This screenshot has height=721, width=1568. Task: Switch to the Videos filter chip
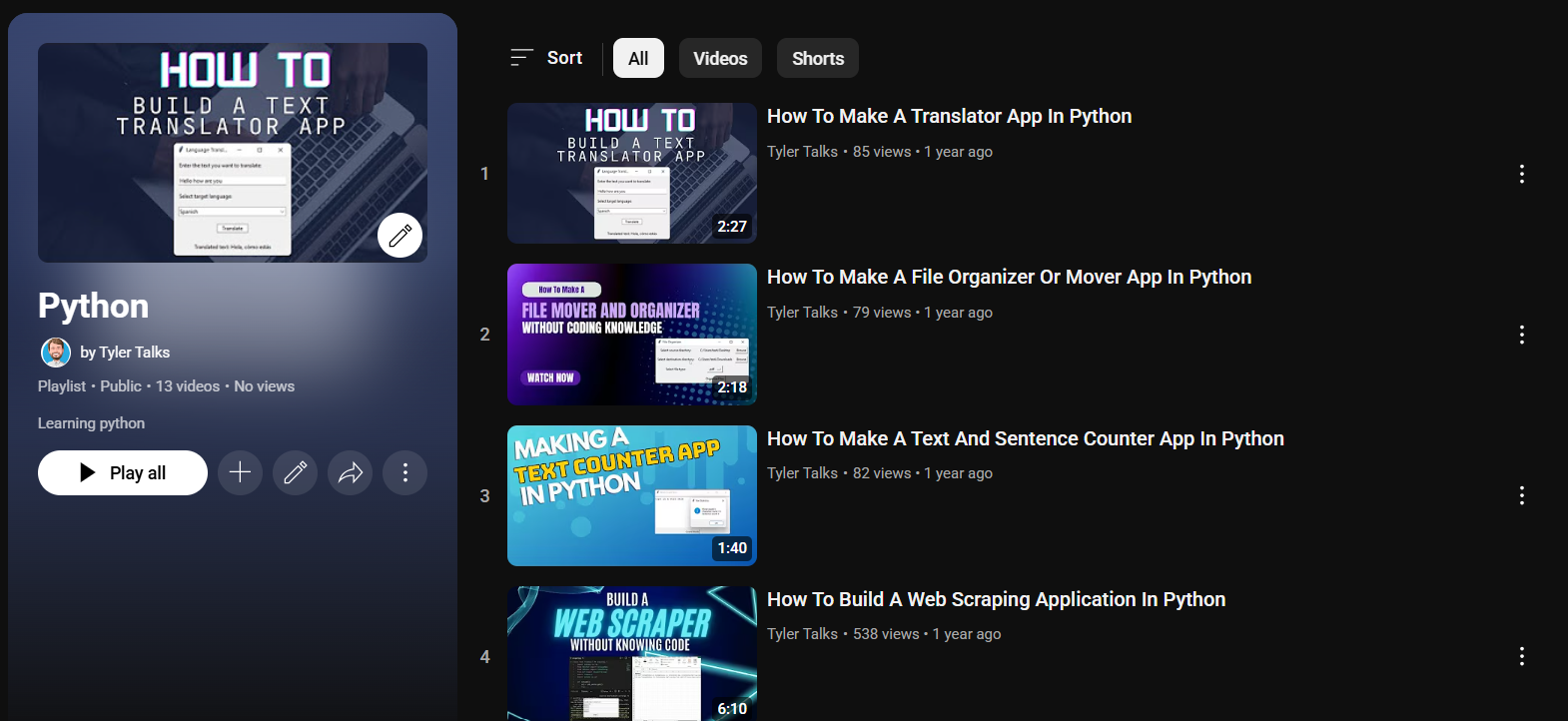pyautogui.click(x=720, y=58)
